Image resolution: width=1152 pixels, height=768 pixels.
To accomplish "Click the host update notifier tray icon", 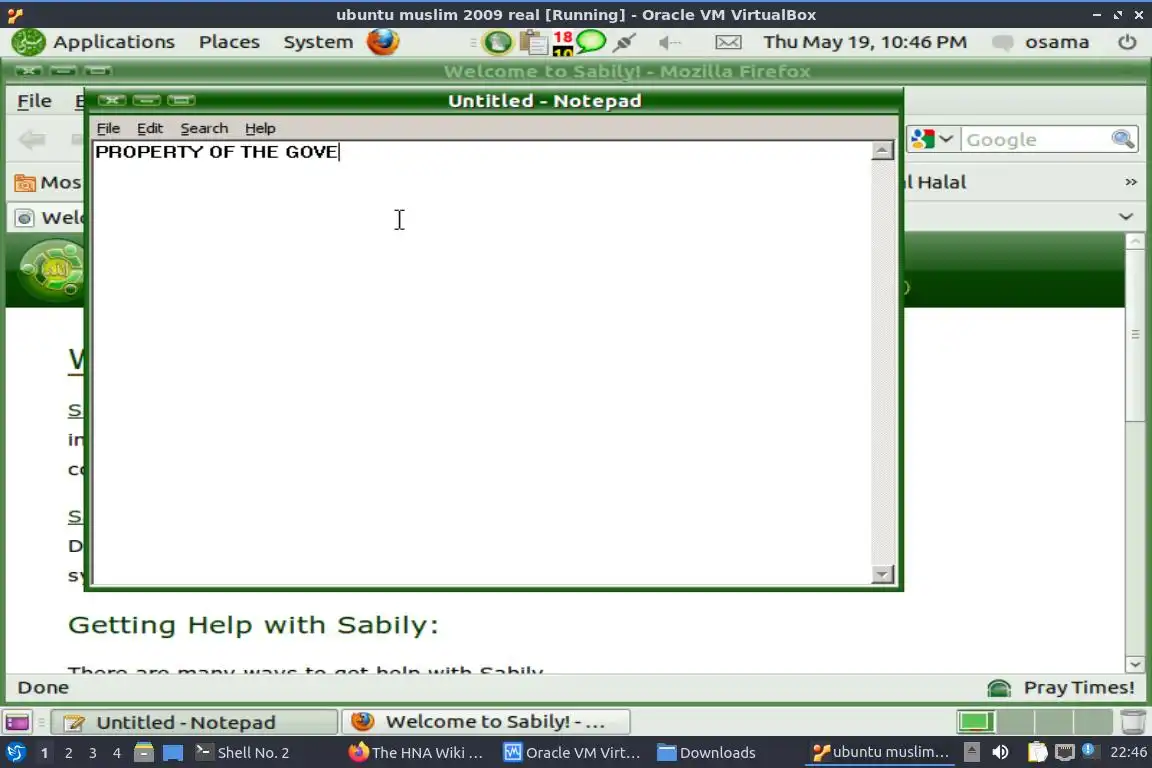I will click(1089, 751).
